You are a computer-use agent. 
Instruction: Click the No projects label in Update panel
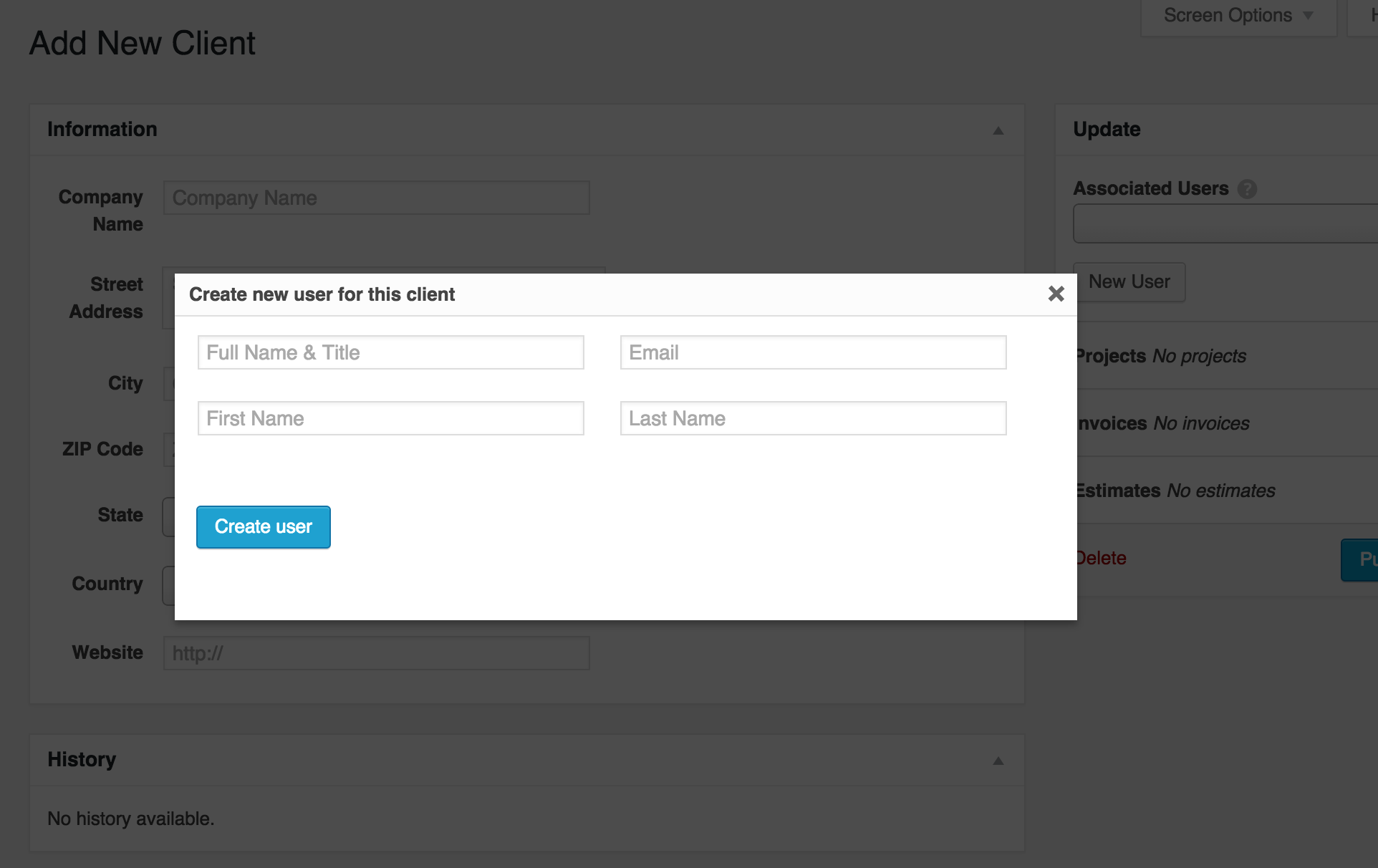[1200, 356]
